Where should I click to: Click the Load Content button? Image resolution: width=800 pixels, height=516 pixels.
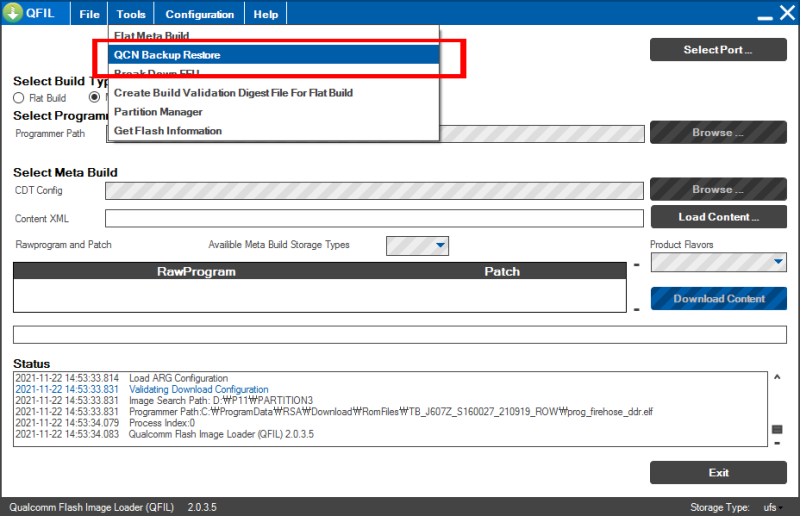718,217
